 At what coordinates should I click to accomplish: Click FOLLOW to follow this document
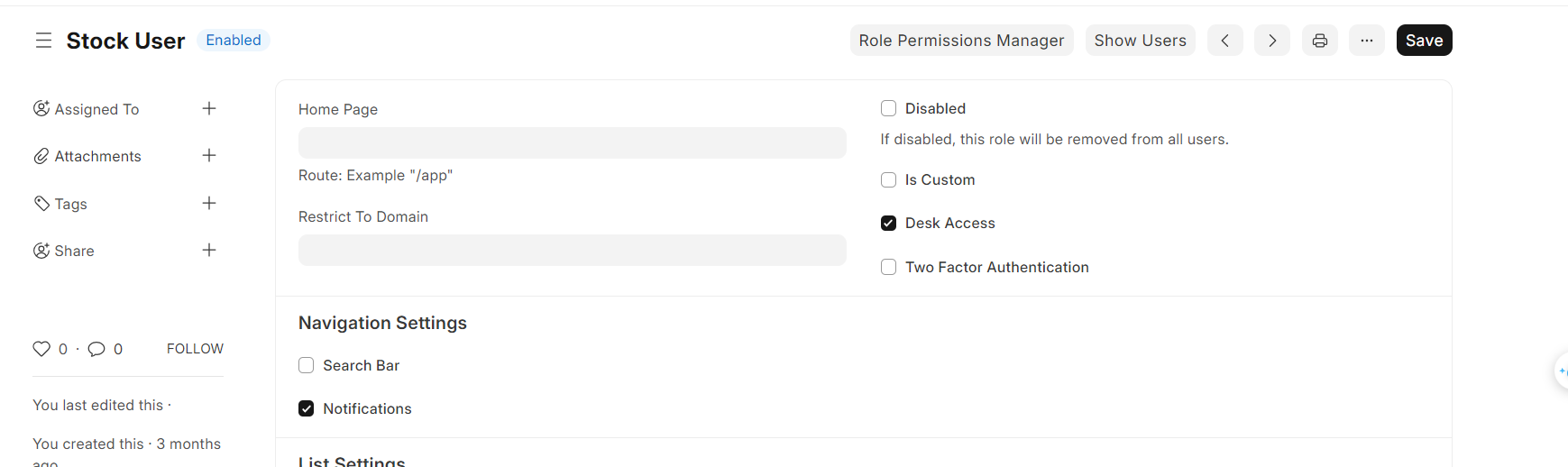195,349
